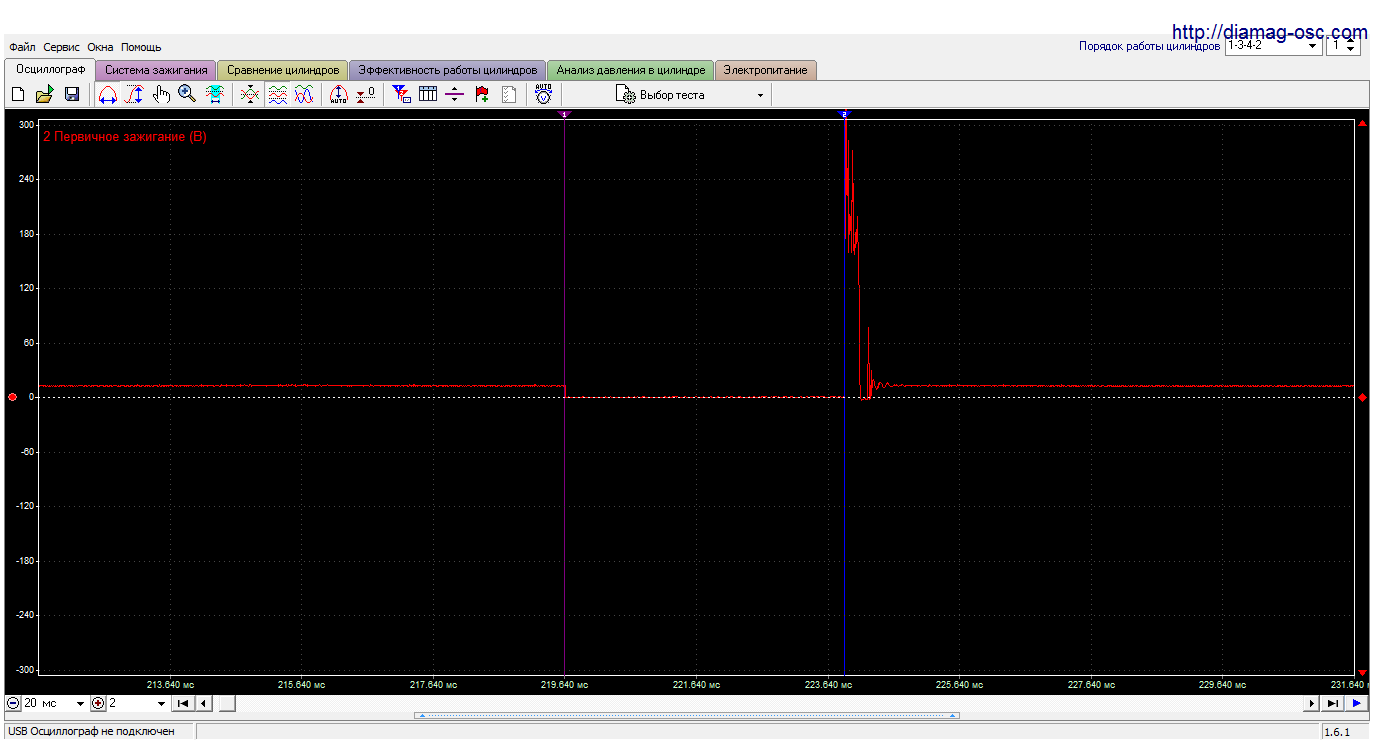Click the horizontal scrollbar thumb

click(227, 703)
